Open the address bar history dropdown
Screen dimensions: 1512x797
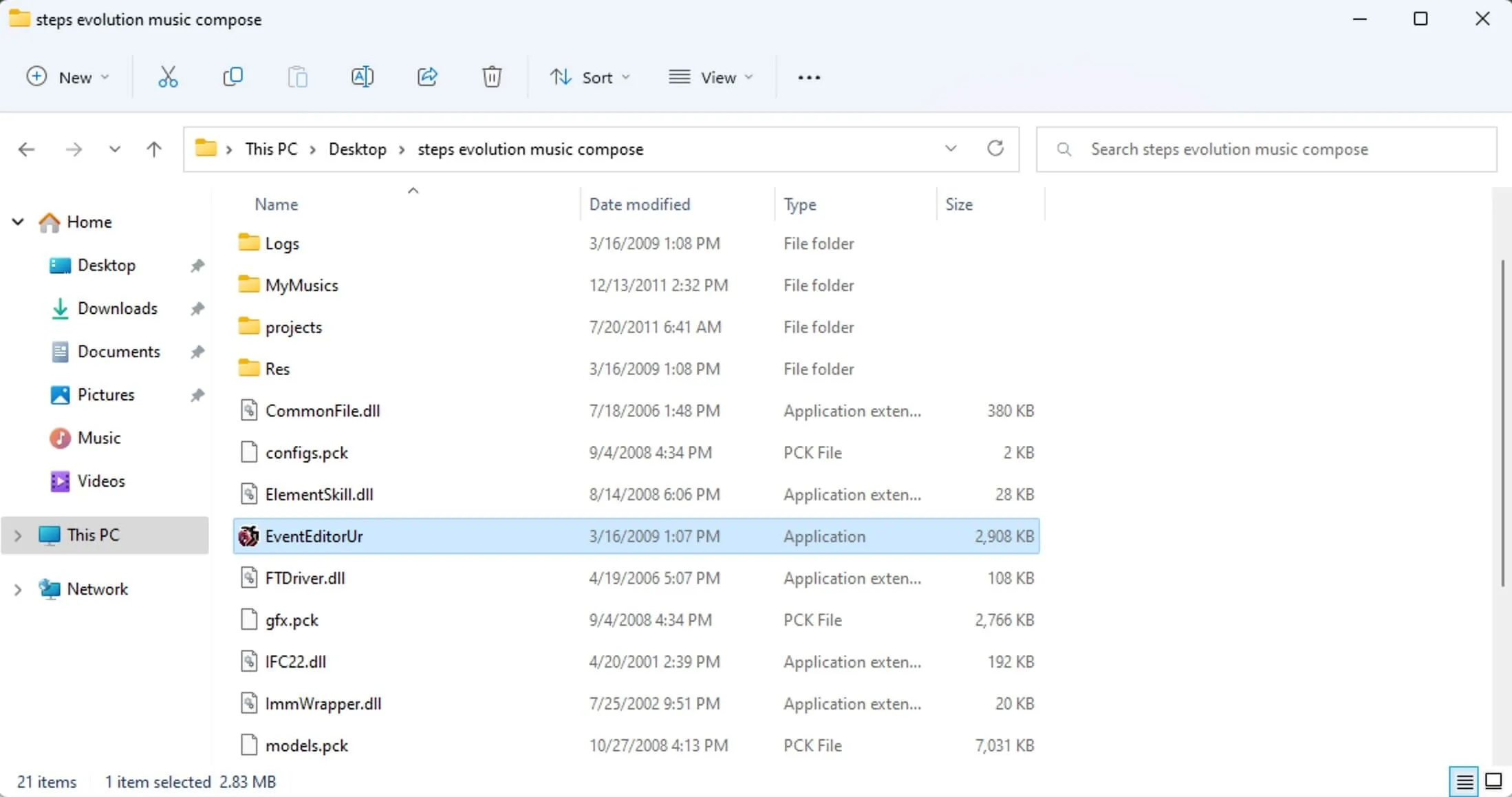(x=951, y=149)
